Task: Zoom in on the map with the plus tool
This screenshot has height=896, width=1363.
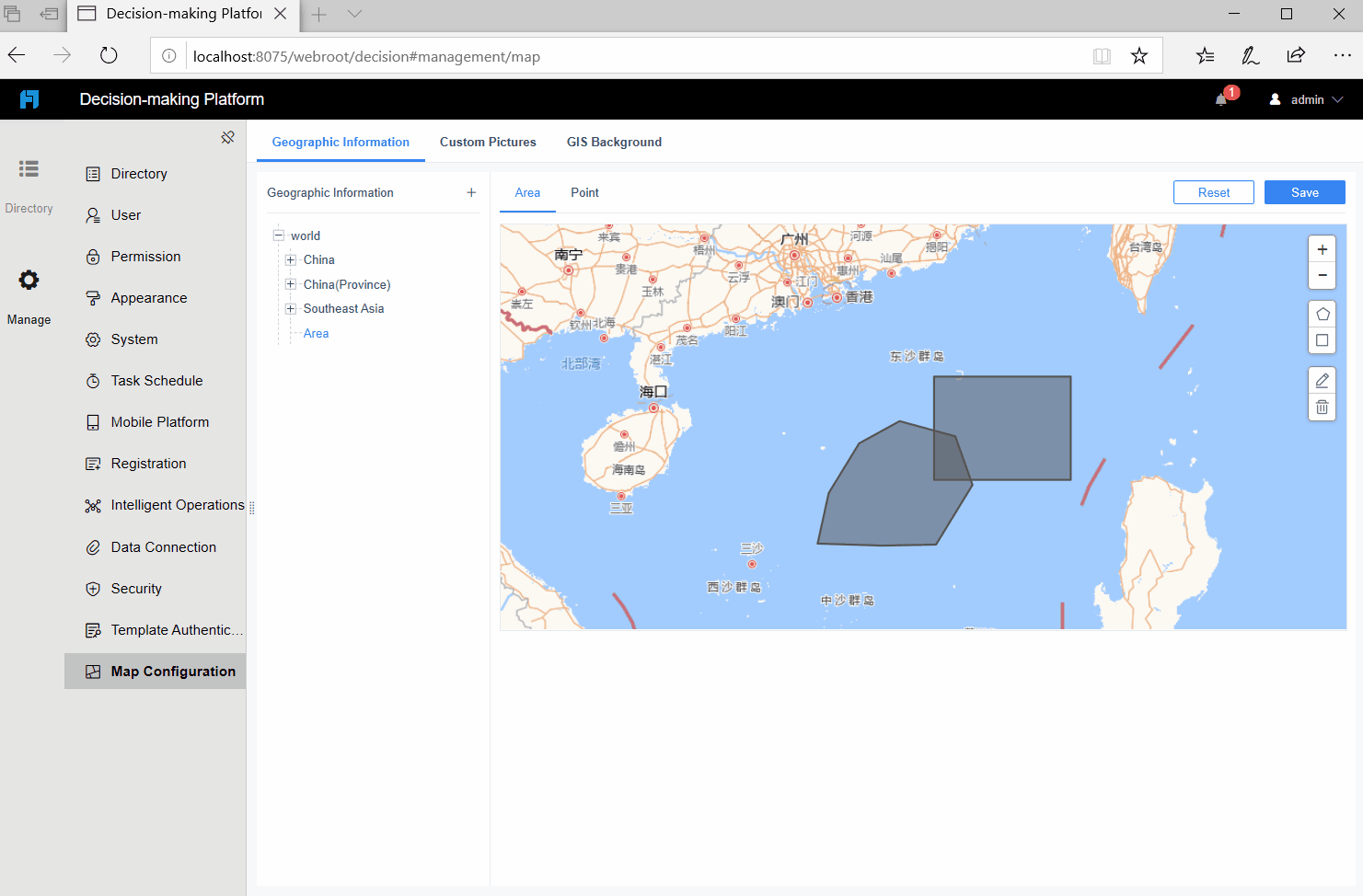Action: click(x=1322, y=248)
